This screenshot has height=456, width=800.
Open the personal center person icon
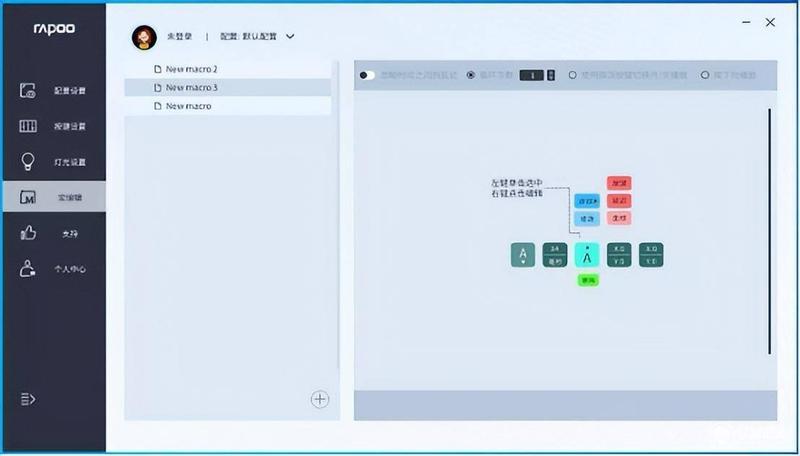(28, 268)
